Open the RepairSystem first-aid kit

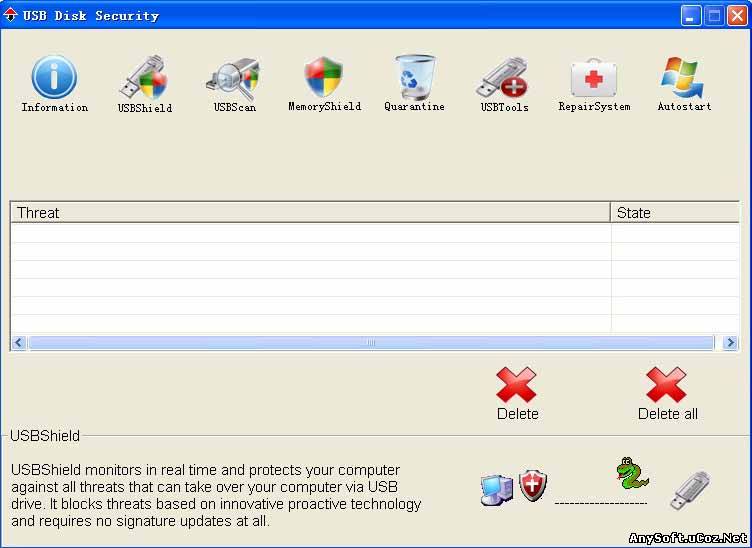594,84
